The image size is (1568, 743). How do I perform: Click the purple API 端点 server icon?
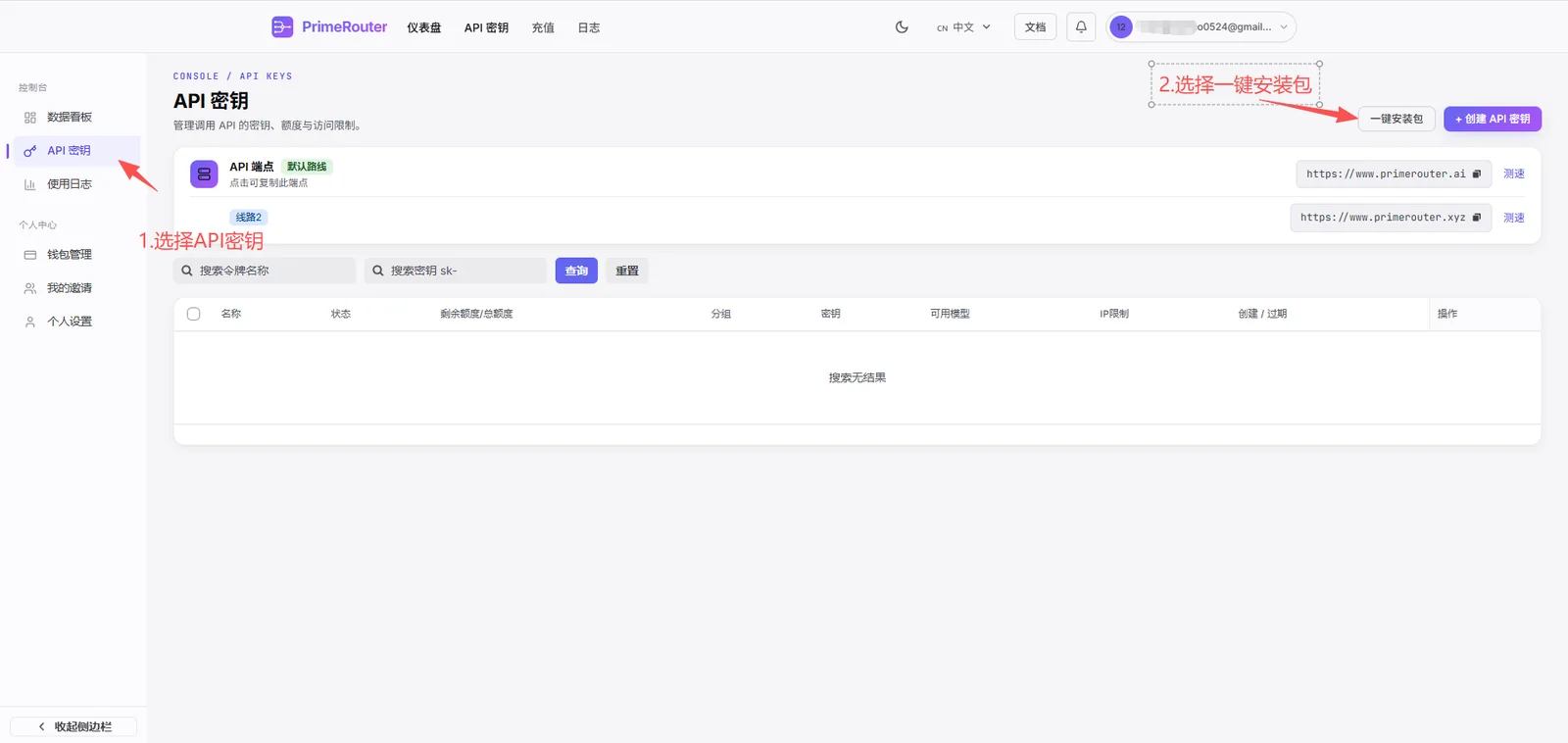pos(204,174)
